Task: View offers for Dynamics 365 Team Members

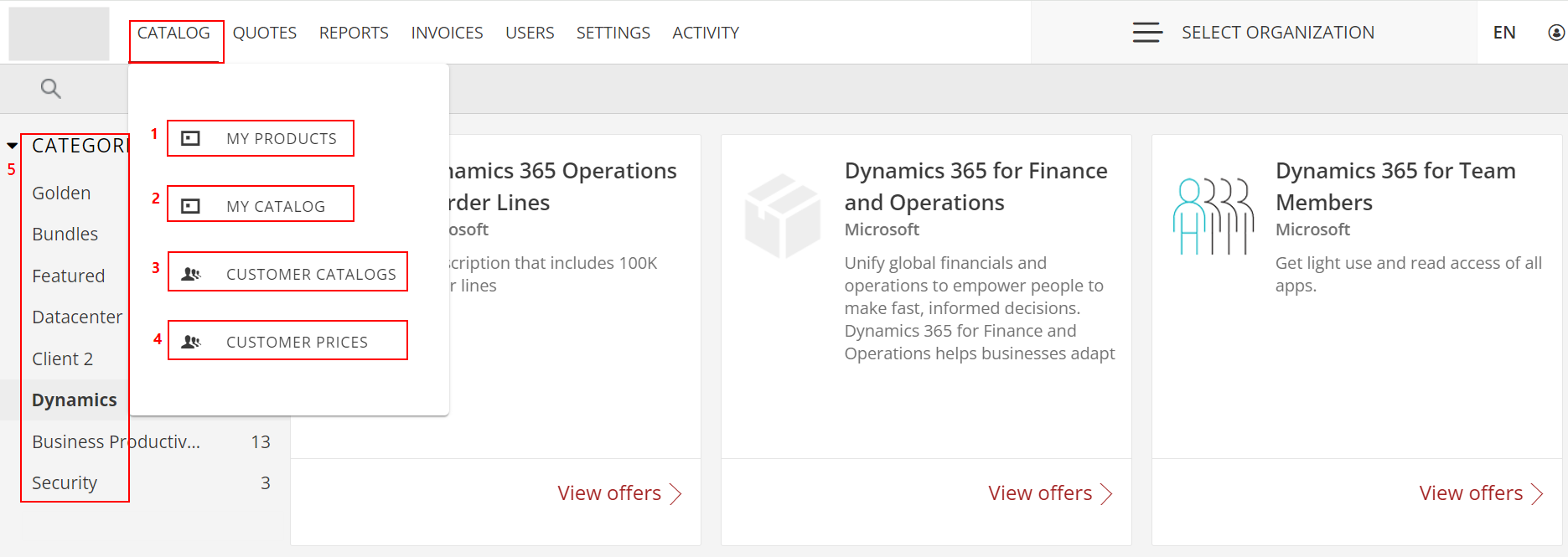Action: tap(1481, 493)
